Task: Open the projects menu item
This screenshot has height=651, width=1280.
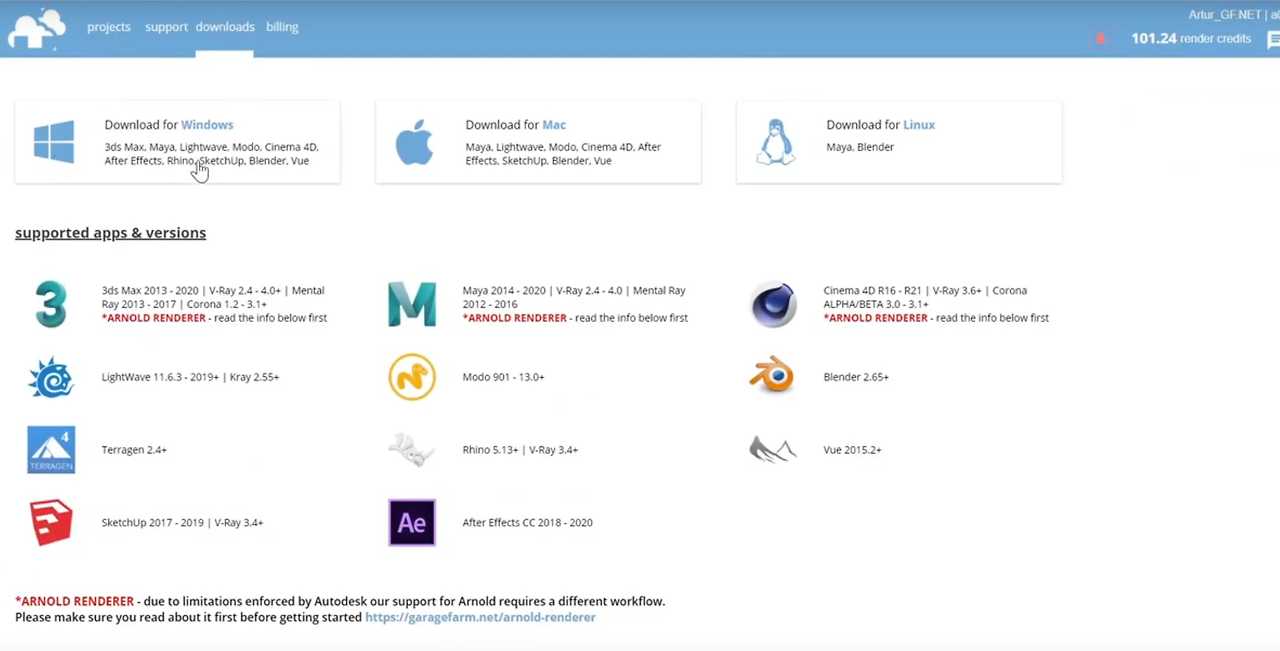Action: pyautogui.click(x=109, y=27)
